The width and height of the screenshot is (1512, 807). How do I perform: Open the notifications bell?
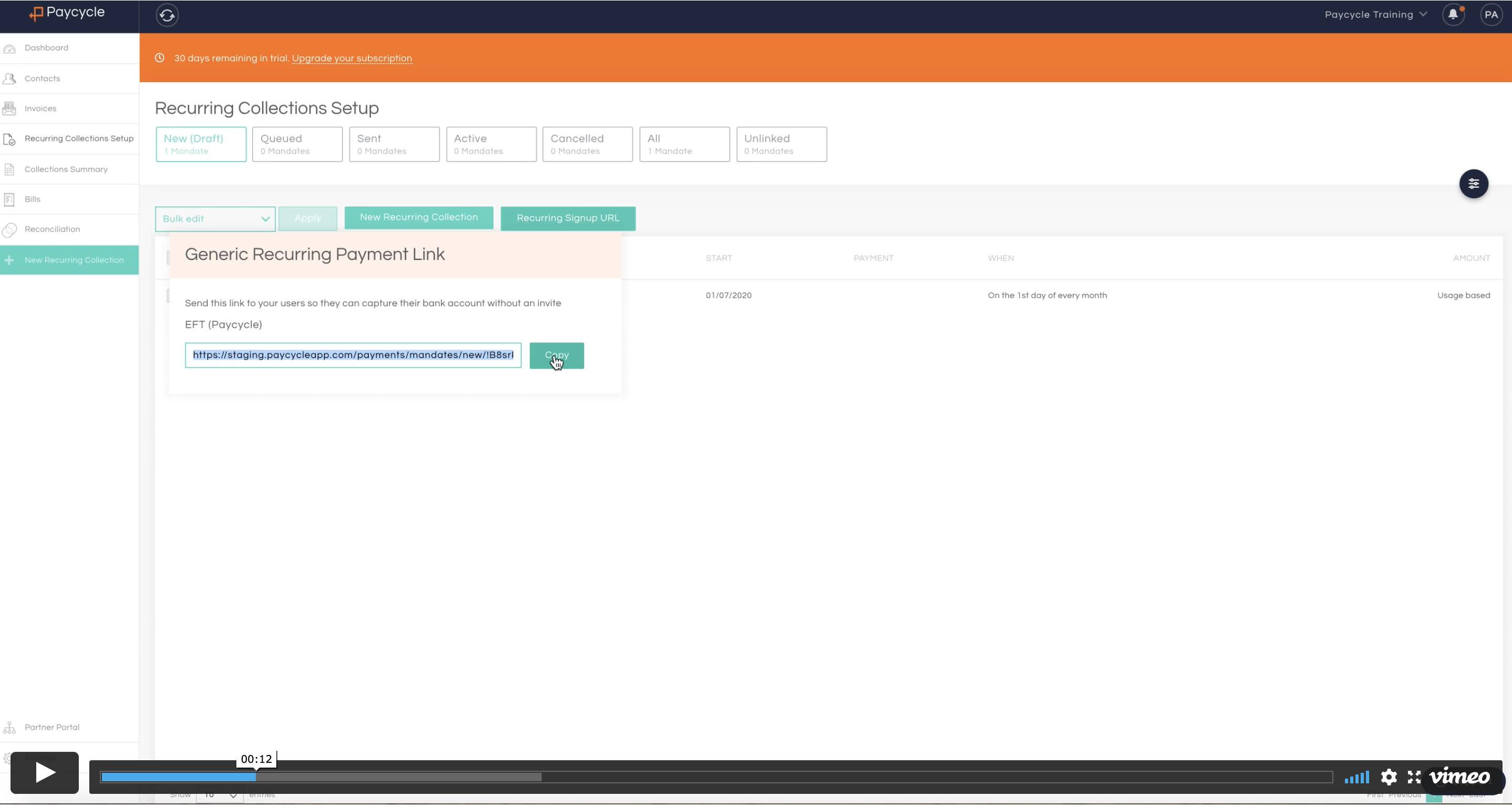pyautogui.click(x=1453, y=15)
